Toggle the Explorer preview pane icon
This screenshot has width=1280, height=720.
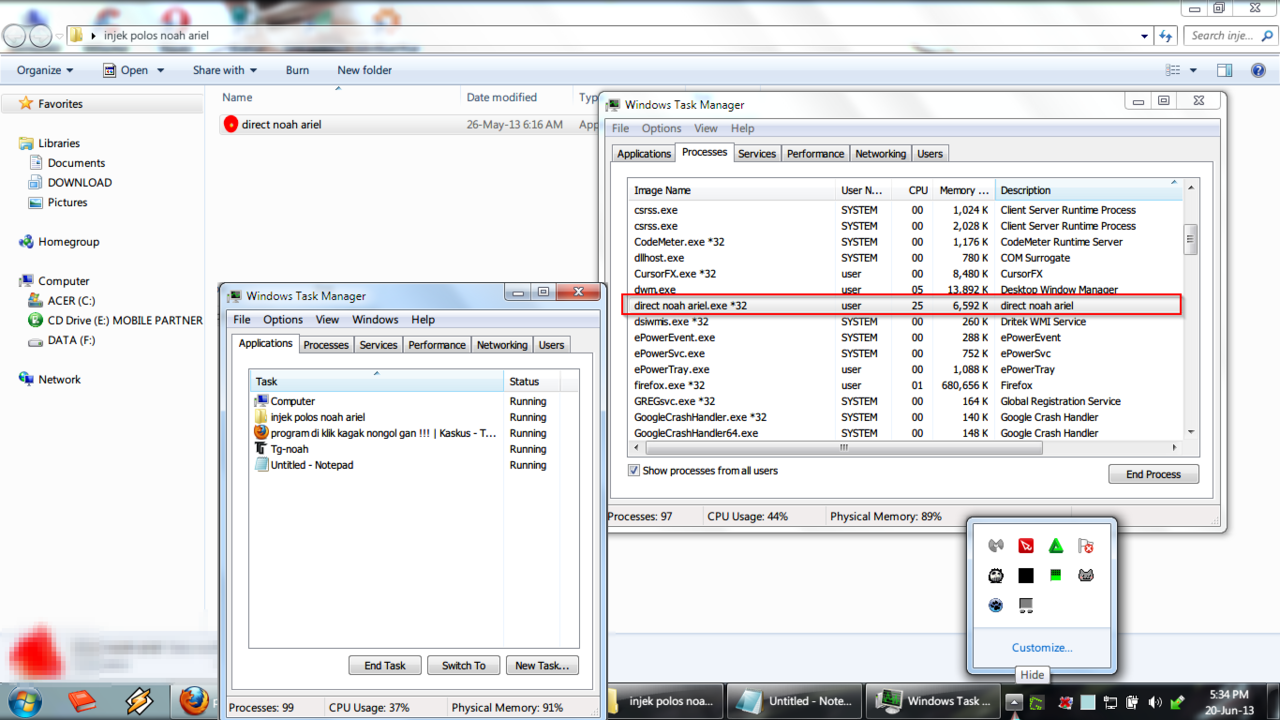click(x=1225, y=70)
